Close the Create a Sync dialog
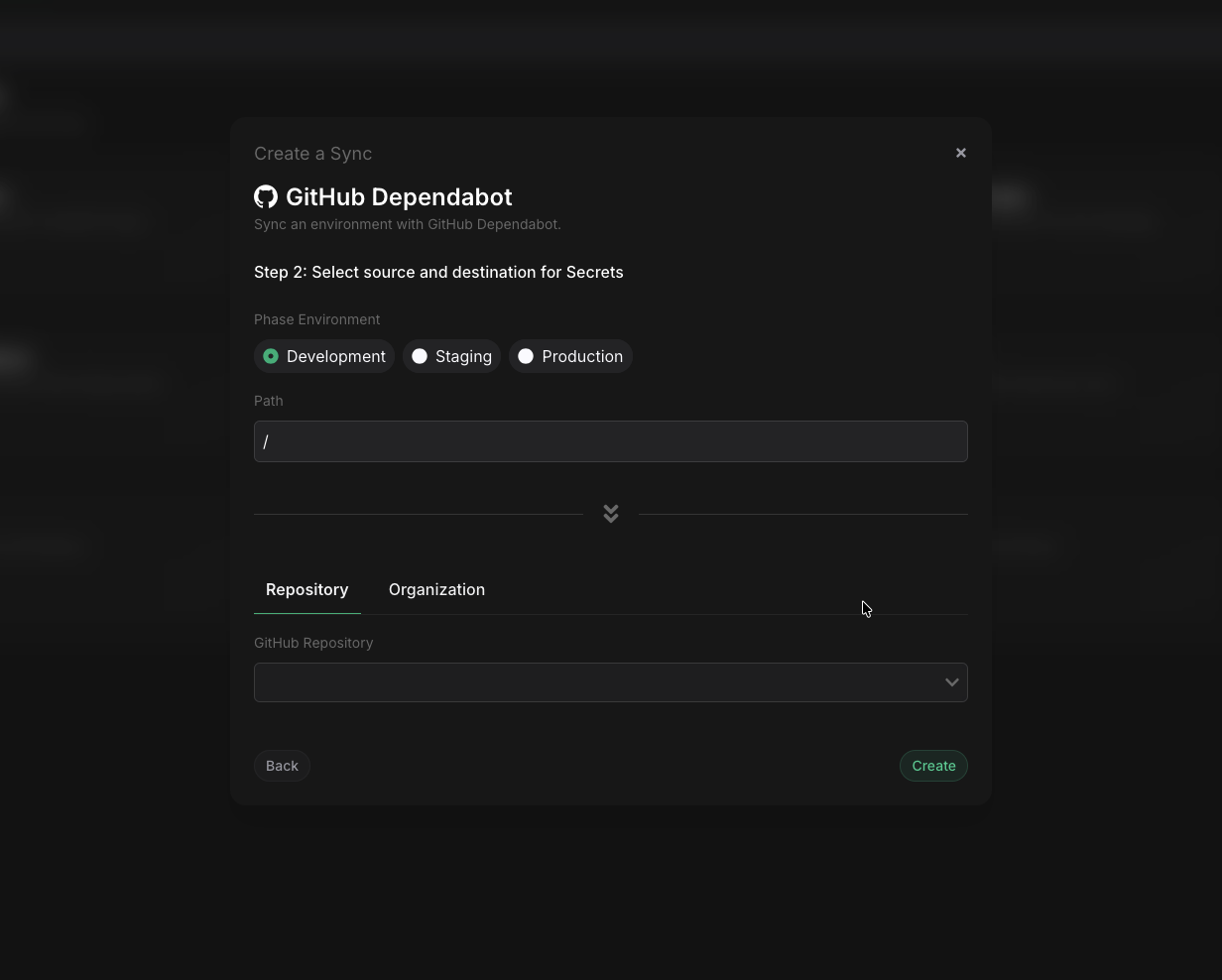The image size is (1222, 980). pyautogui.click(x=960, y=153)
